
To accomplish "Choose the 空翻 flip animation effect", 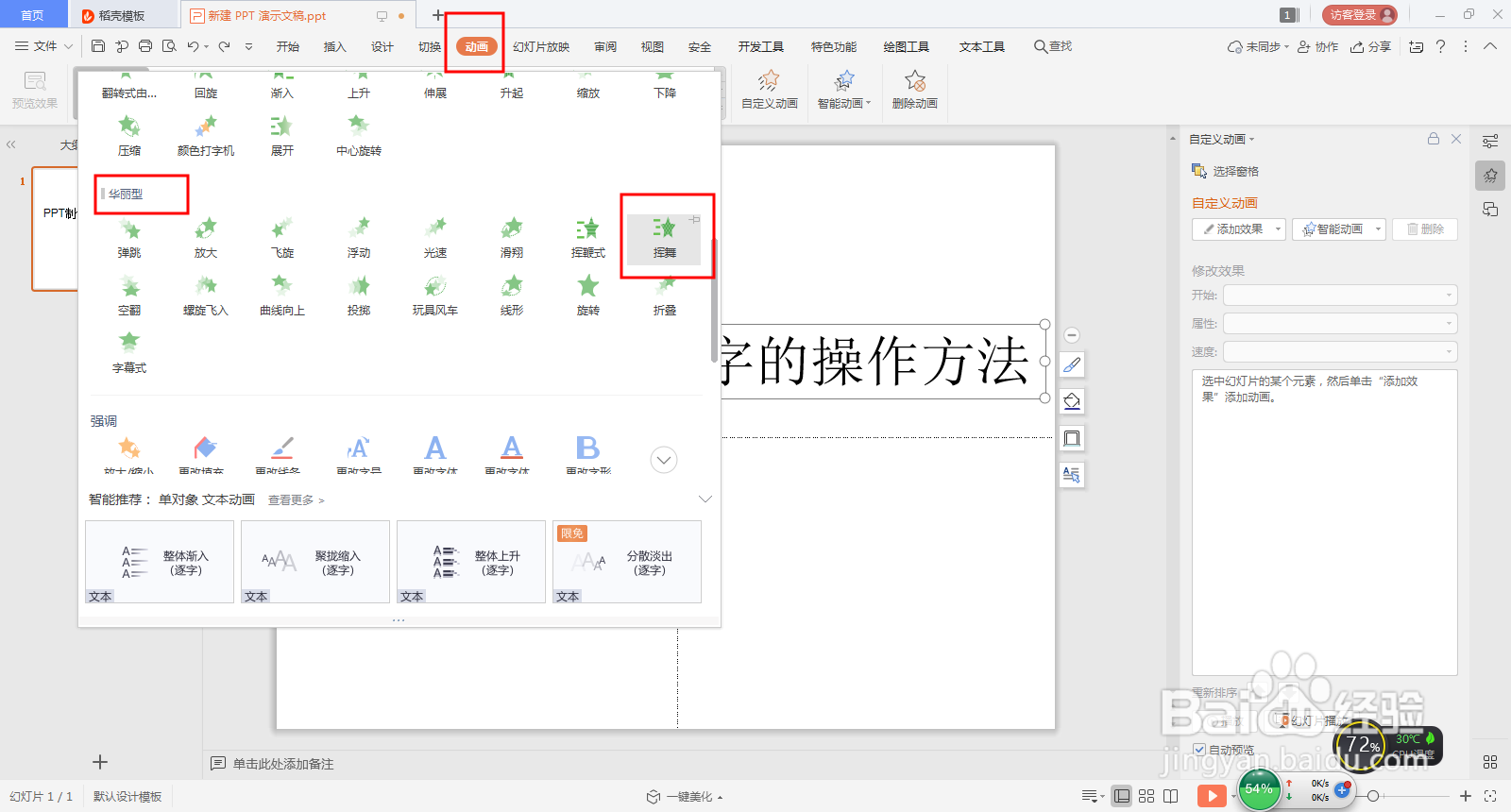I will tap(129, 296).
